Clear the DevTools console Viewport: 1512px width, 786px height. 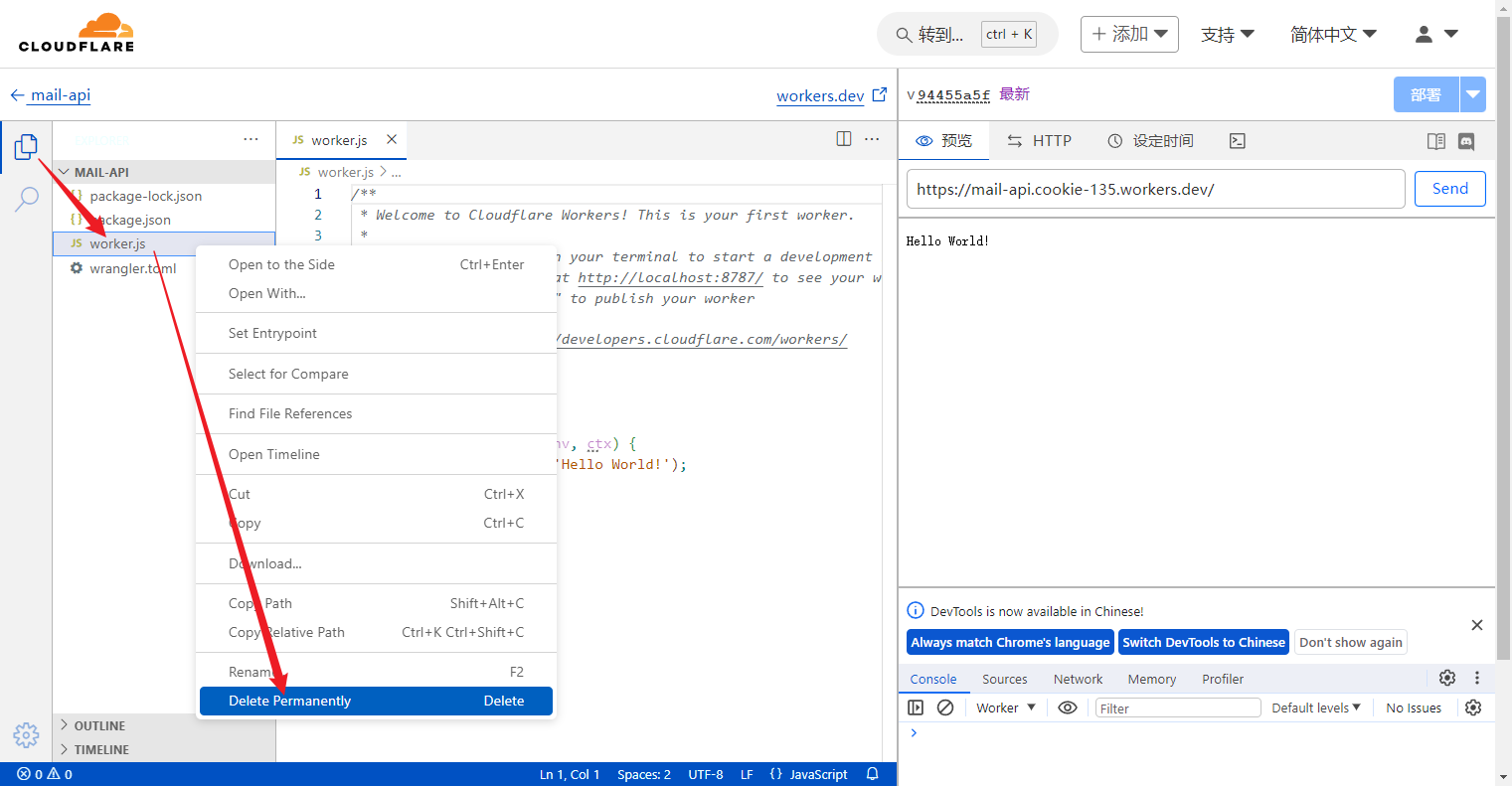coord(945,707)
